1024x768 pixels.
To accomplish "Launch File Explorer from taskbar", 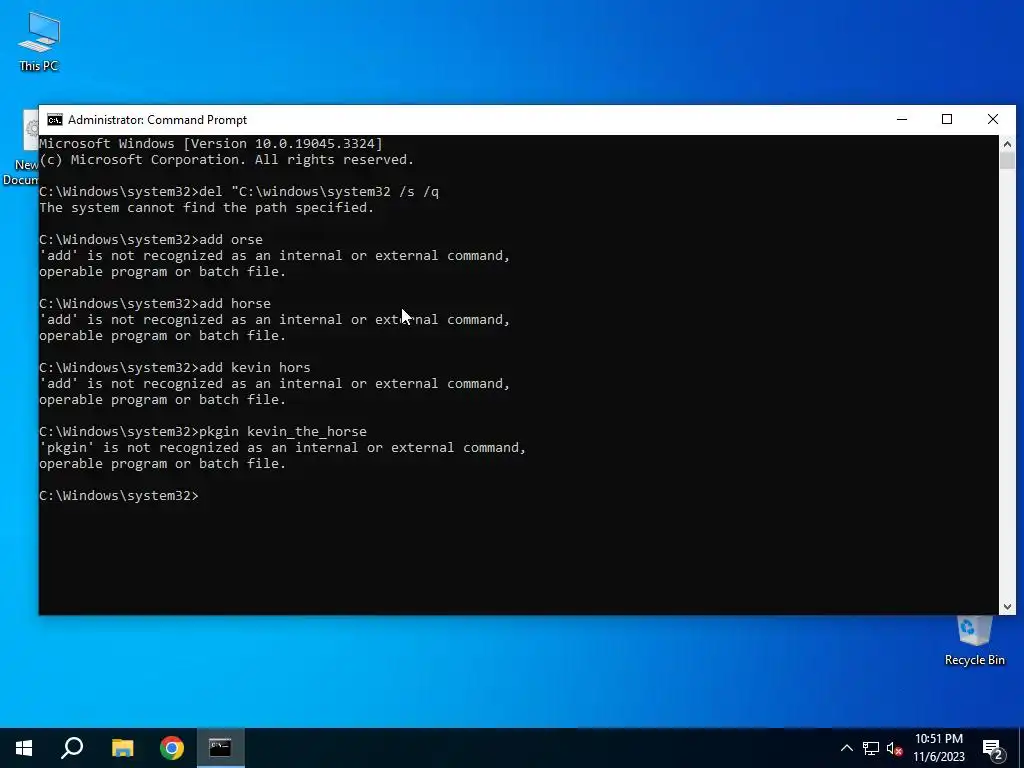I will click(x=122, y=748).
